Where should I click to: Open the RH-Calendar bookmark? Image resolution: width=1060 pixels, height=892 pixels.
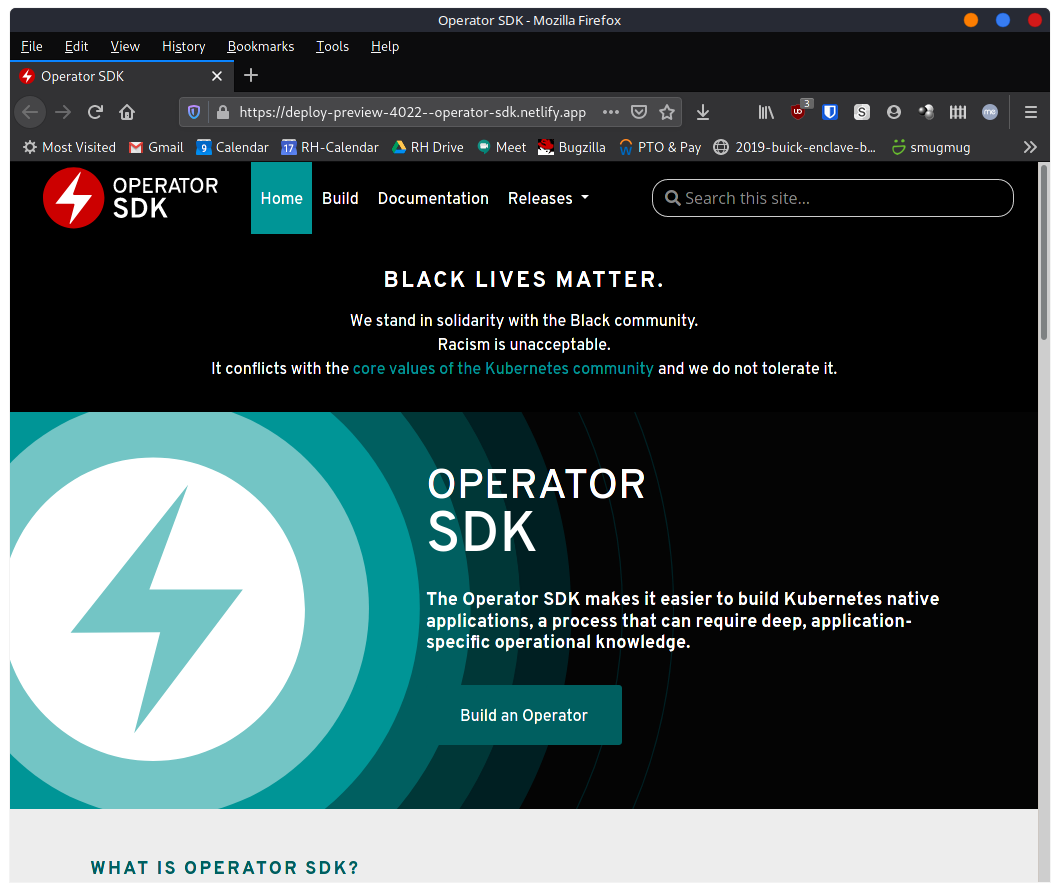point(330,147)
